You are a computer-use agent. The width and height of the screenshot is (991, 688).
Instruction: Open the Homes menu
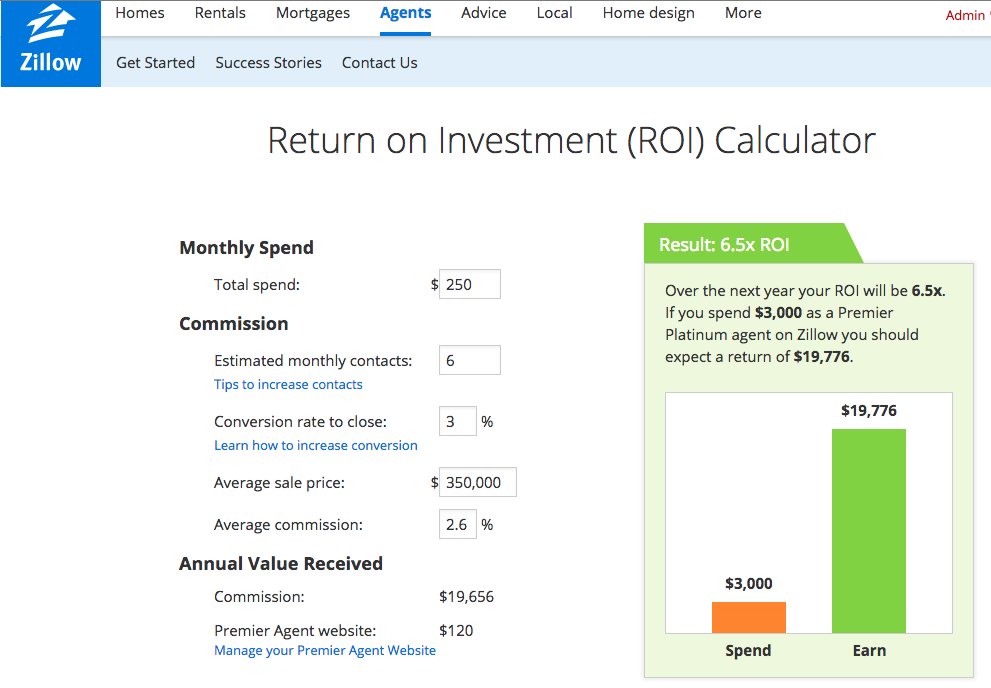click(x=140, y=13)
